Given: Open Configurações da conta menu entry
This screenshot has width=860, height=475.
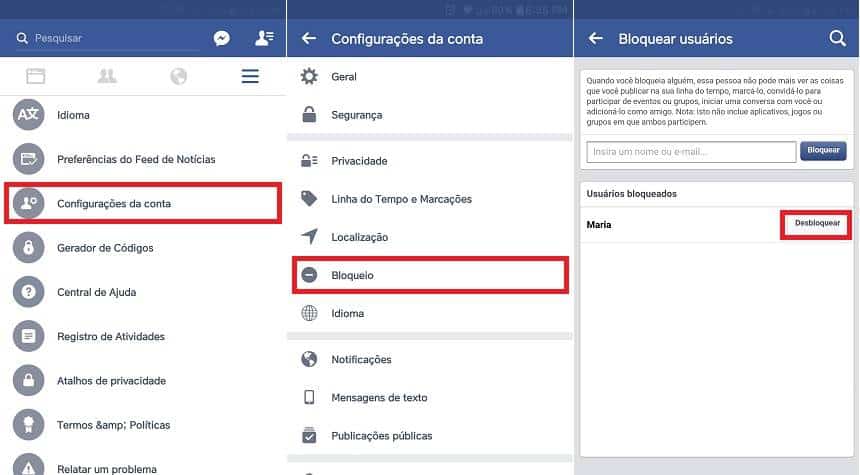Looking at the screenshot, I should click(143, 203).
